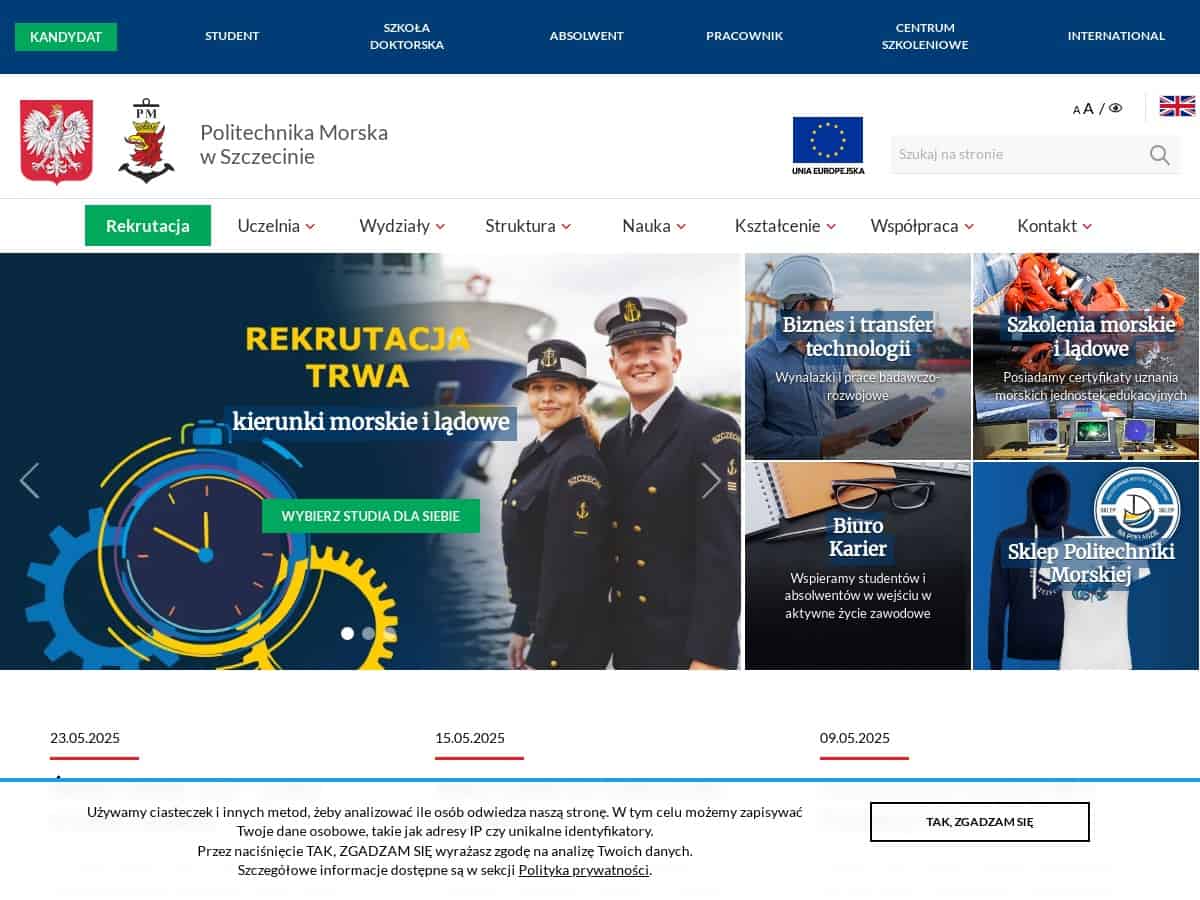Select the large font size A
Viewport: 1200px width, 900px height.
(1089, 108)
